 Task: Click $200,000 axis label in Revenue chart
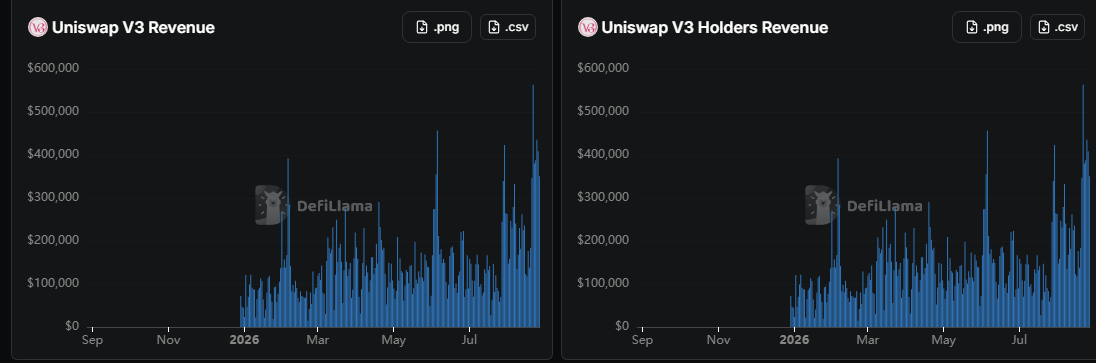pyautogui.click(x=53, y=241)
